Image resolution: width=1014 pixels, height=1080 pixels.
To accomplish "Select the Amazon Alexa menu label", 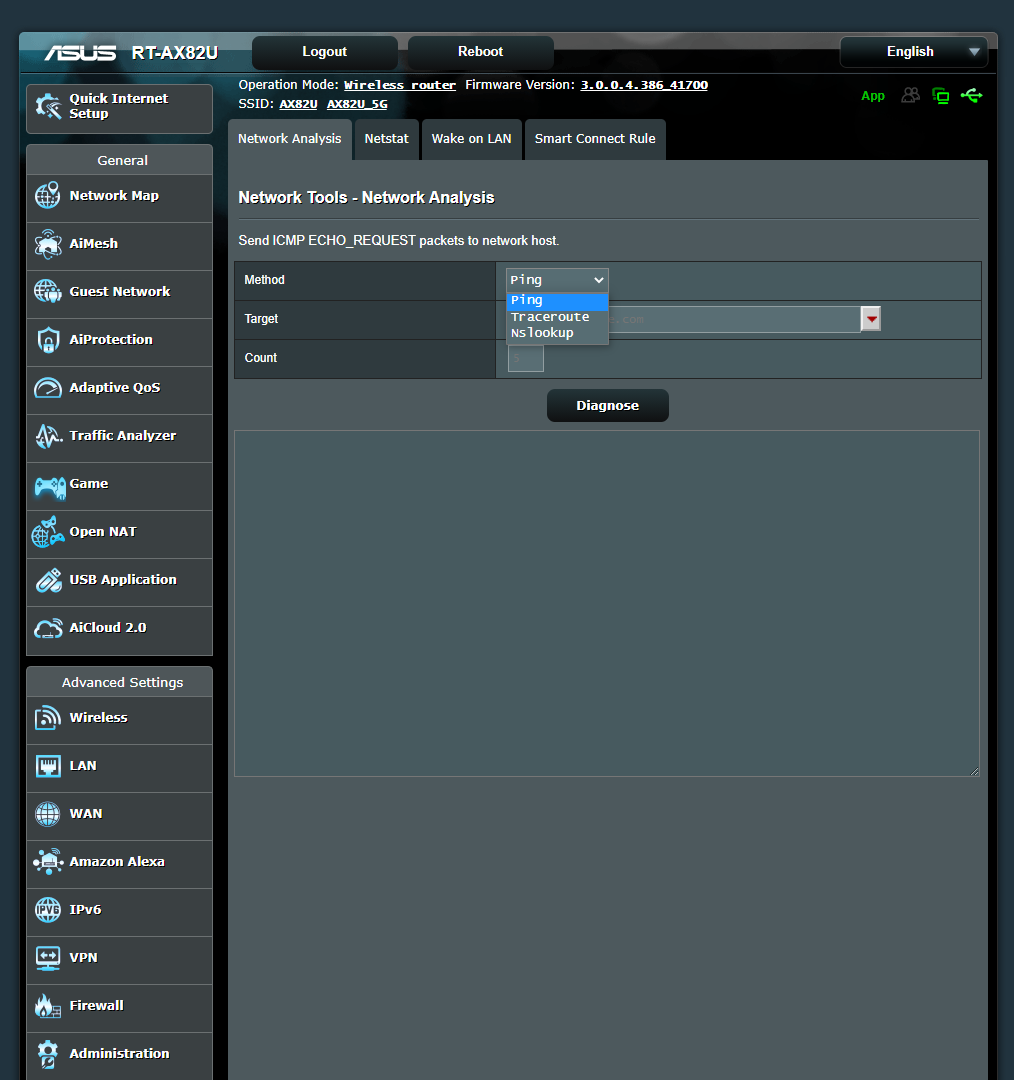I will coord(117,862).
